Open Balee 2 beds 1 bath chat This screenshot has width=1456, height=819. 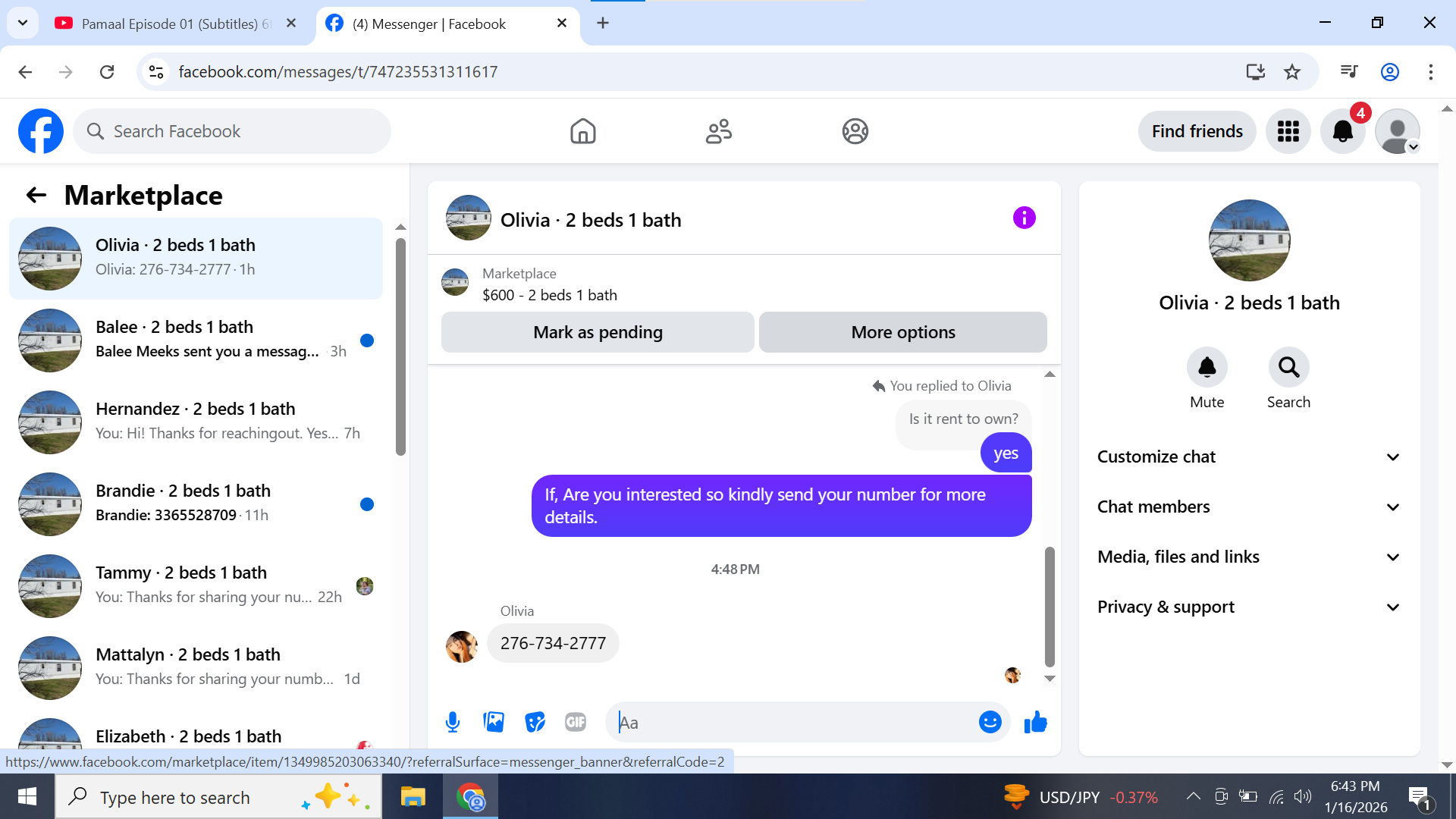[x=196, y=339]
